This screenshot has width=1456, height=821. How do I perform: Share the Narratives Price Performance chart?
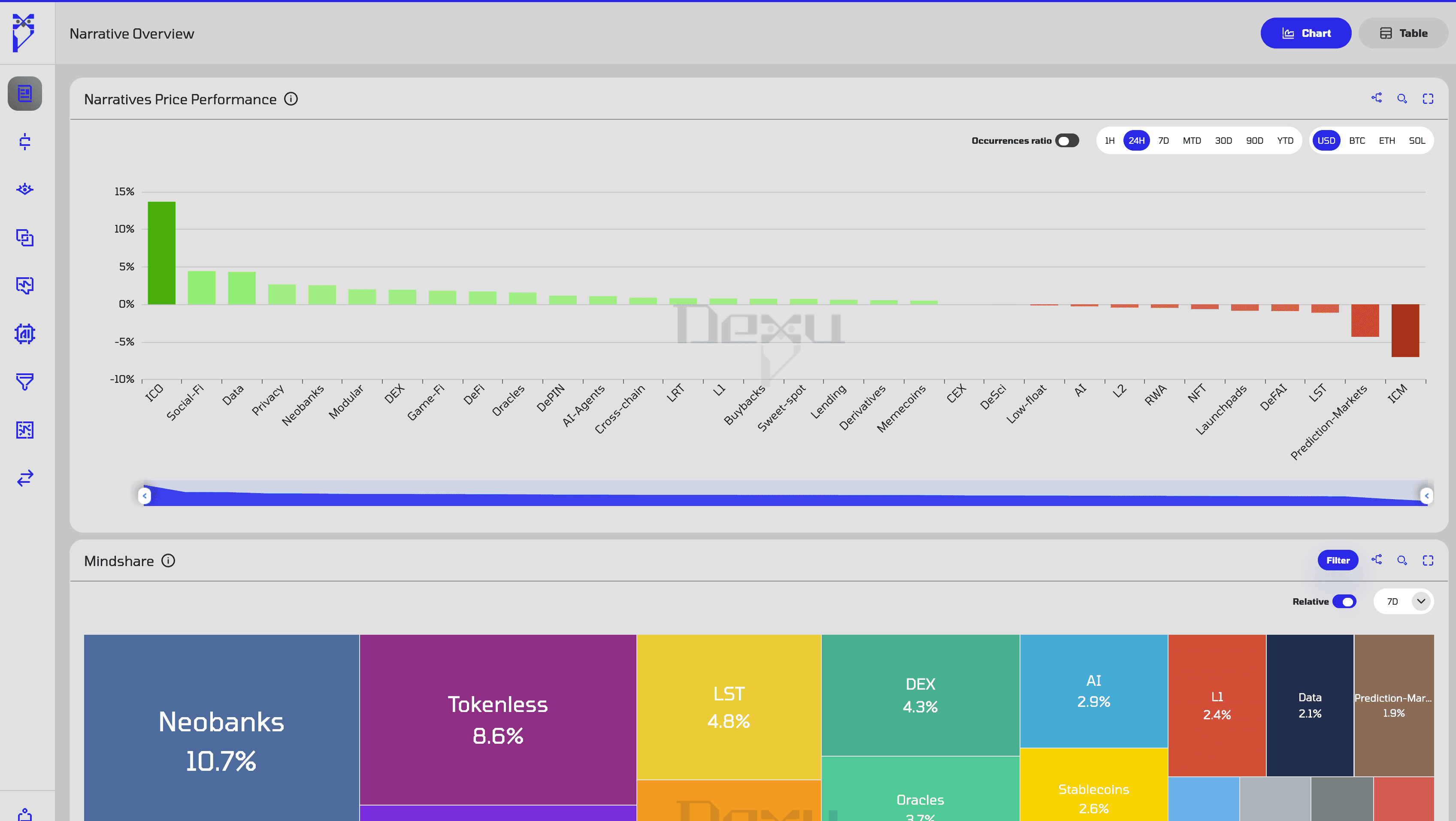(1377, 98)
